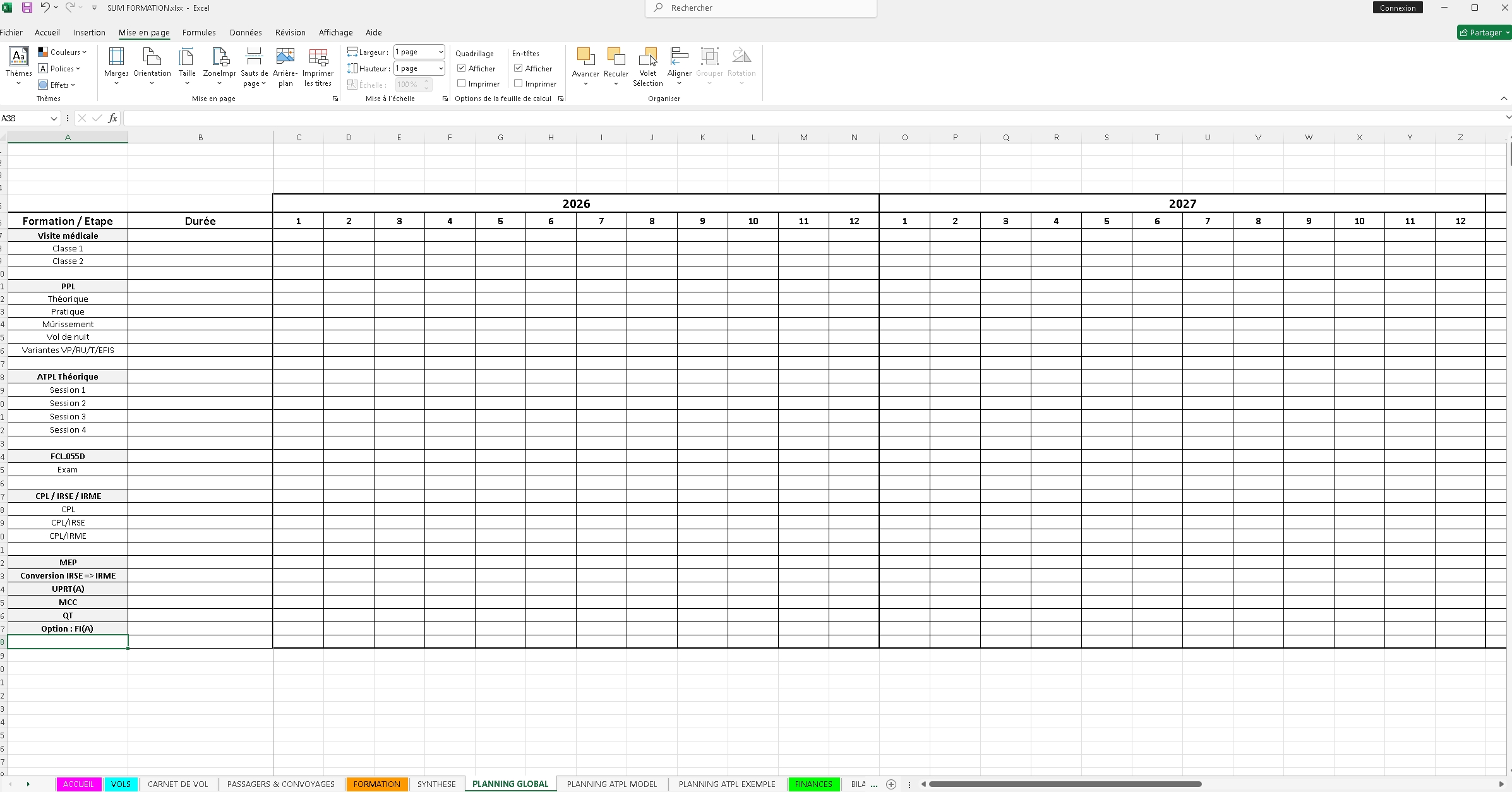Click the insert function fx icon
Viewport: 1512px width, 792px height.
112,118
